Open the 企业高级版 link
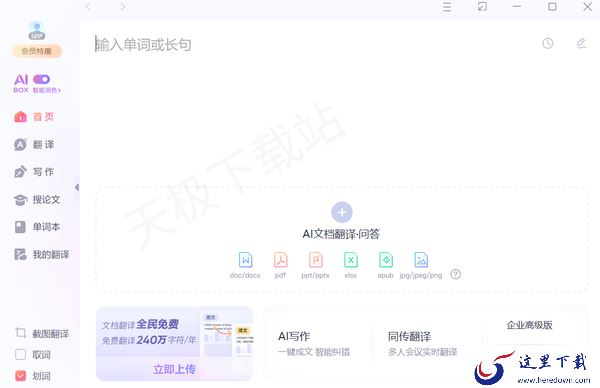The width and height of the screenshot is (600, 388). [530, 325]
